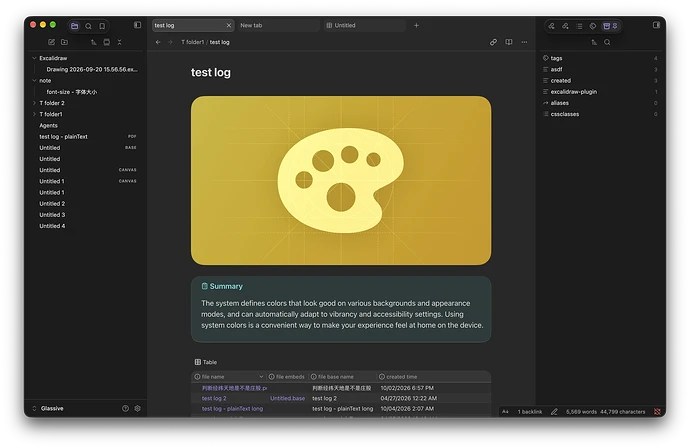This screenshot has height=448, width=690.
Task: Open the backlinks panel icon
Action: click(551, 26)
